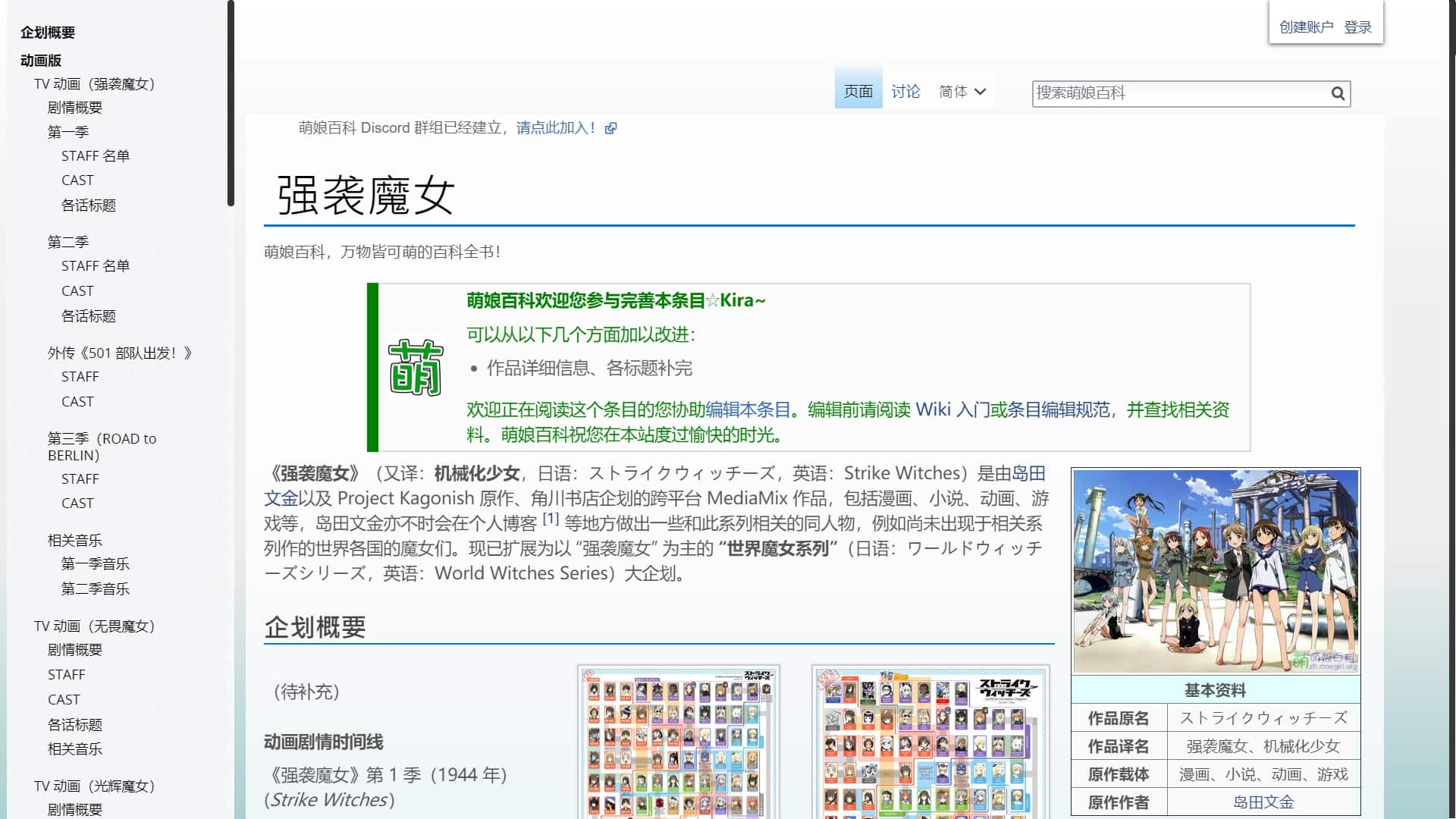This screenshot has width=1456, height=819.
Task: Click the 作品原名 label in infobox
Action: point(1119,718)
